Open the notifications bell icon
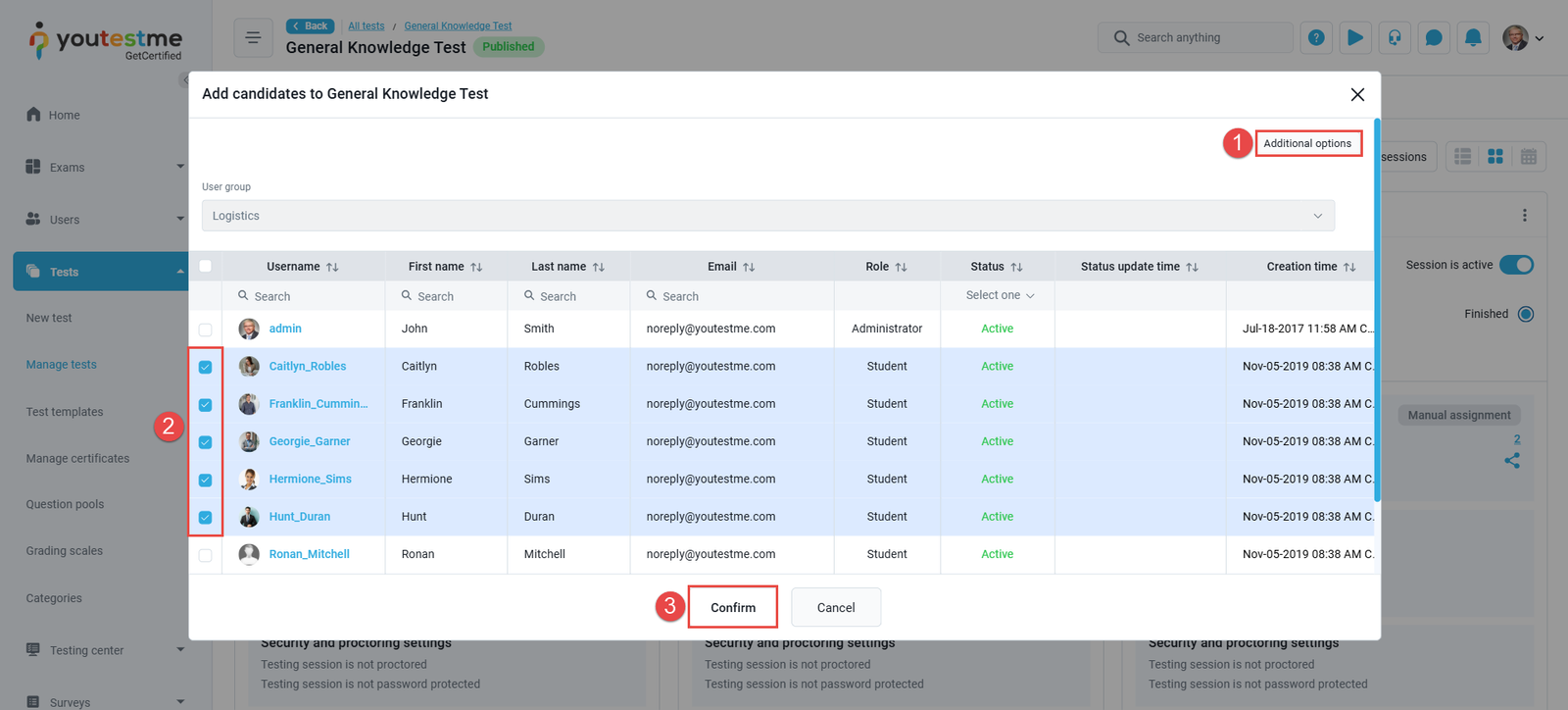The width and height of the screenshot is (1568, 710). pyautogui.click(x=1473, y=38)
